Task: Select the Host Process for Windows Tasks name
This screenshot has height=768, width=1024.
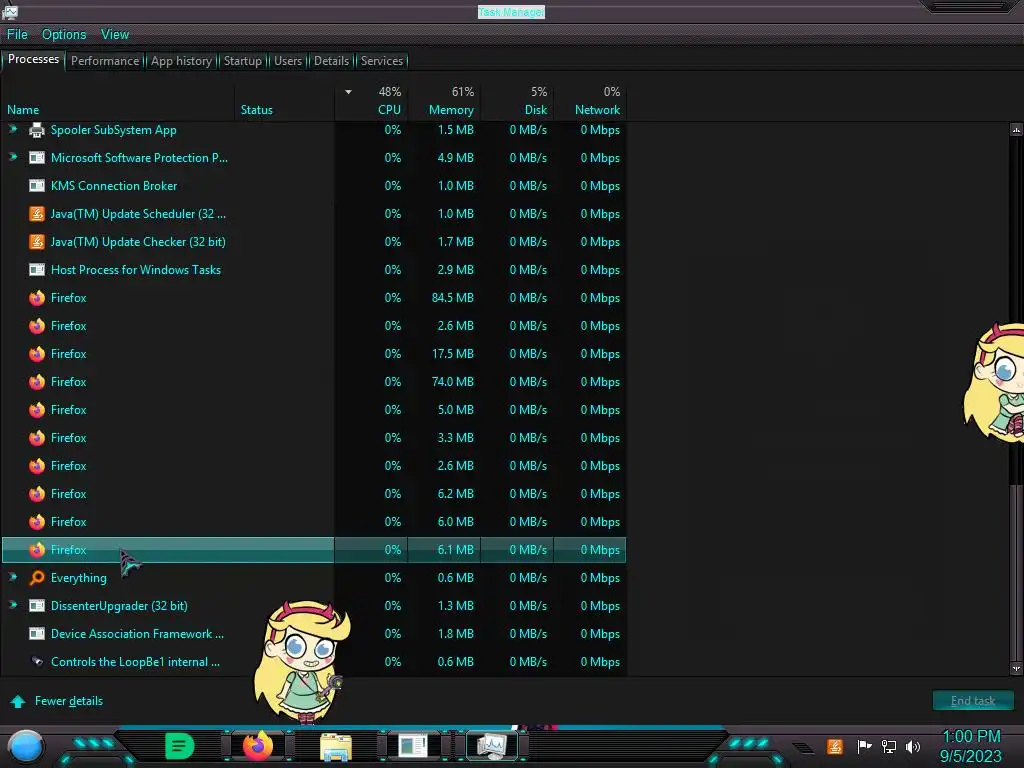Action: click(x=136, y=270)
